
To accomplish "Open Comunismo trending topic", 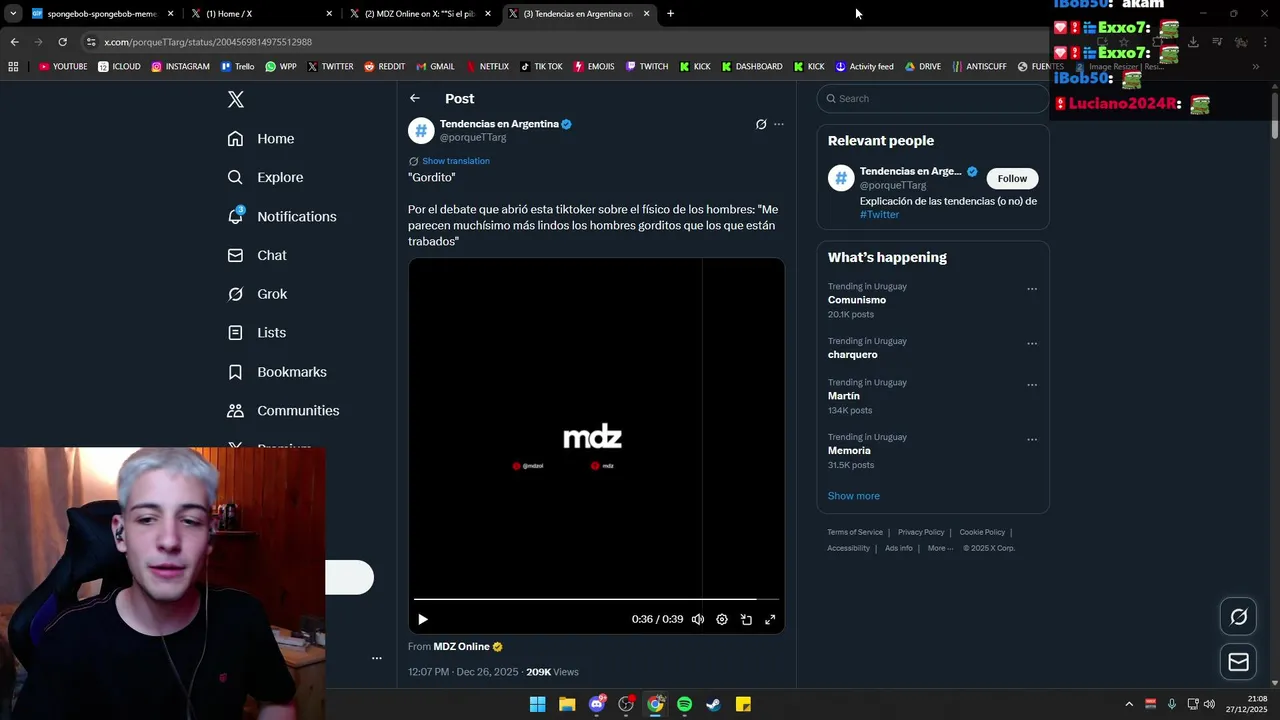I will click(x=857, y=300).
